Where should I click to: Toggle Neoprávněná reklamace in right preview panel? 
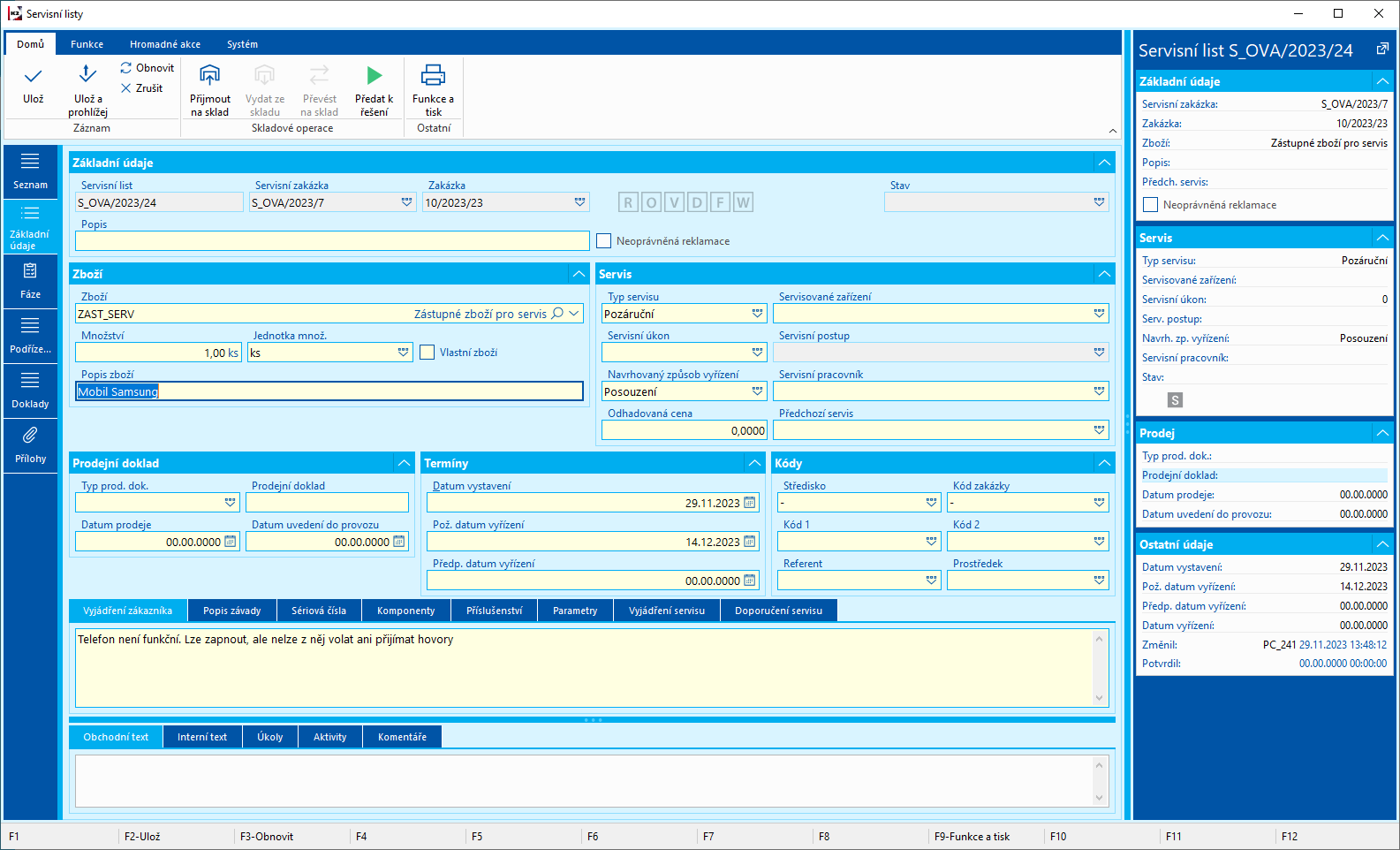1150,205
